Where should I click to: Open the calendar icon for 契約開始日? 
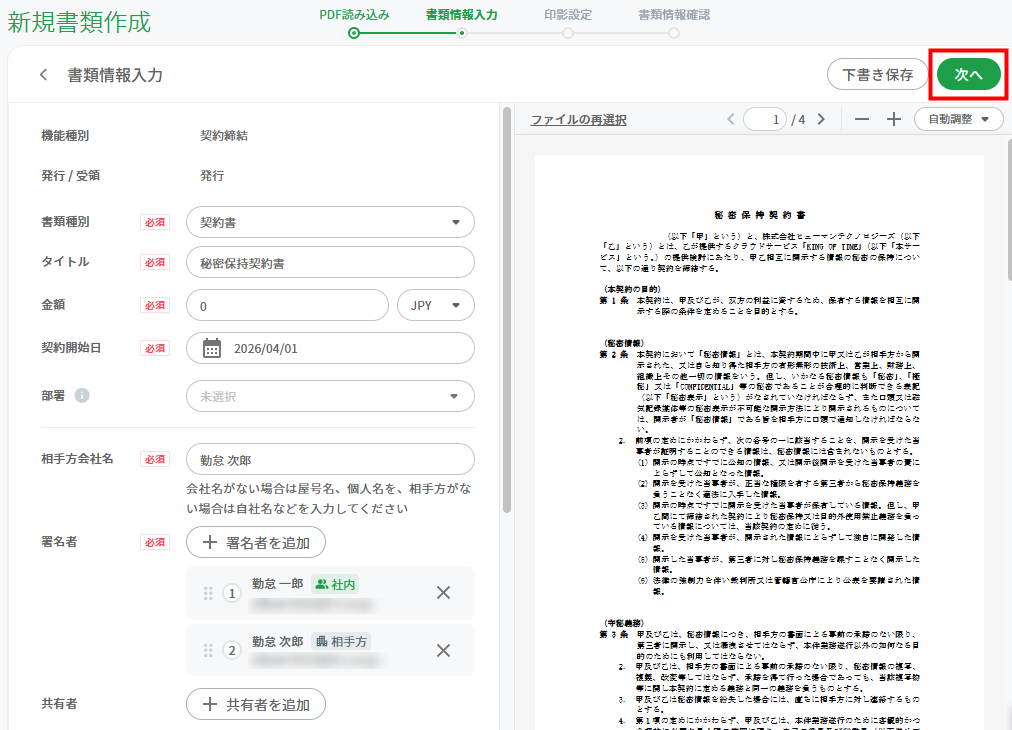click(212, 349)
